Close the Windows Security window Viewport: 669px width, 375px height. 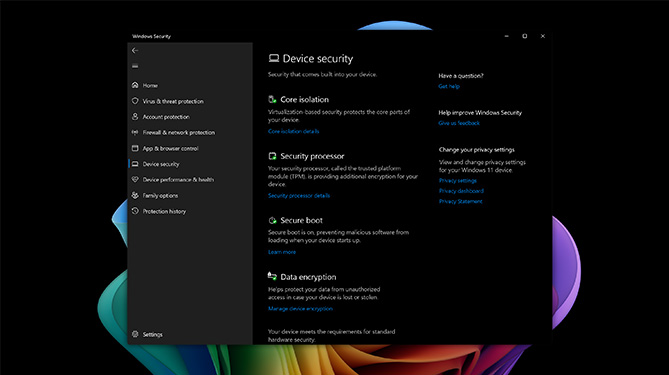tap(543, 36)
